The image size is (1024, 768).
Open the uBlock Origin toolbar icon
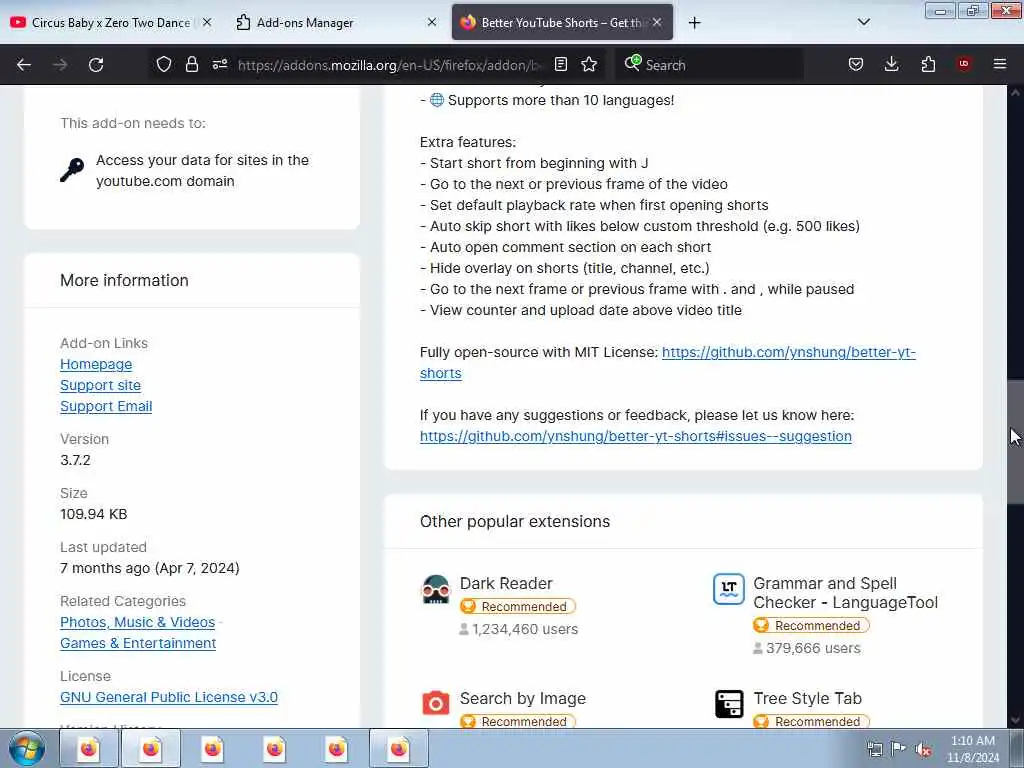tap(964, 64)
